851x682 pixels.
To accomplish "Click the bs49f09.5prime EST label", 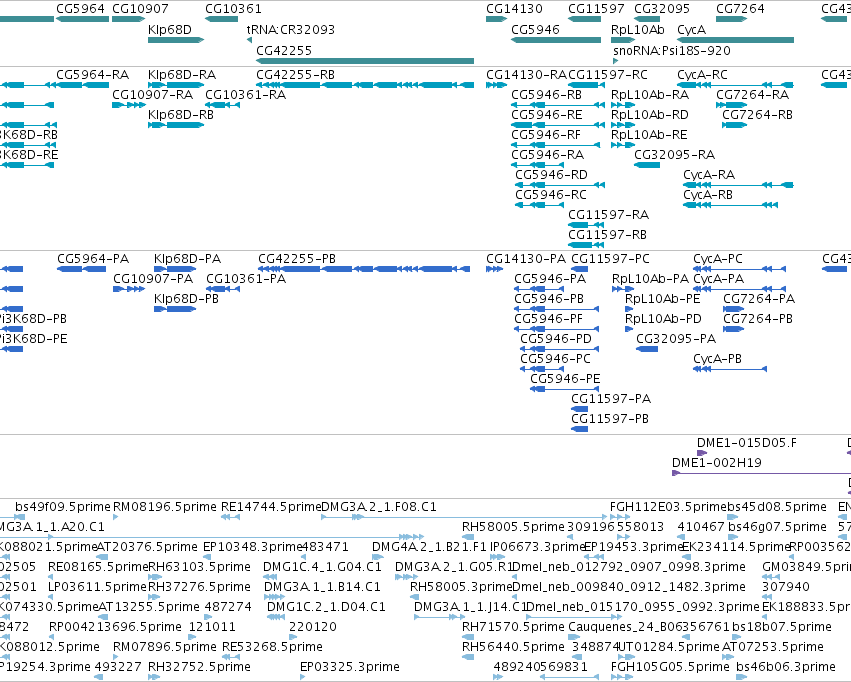I will (x=63, y=508).
